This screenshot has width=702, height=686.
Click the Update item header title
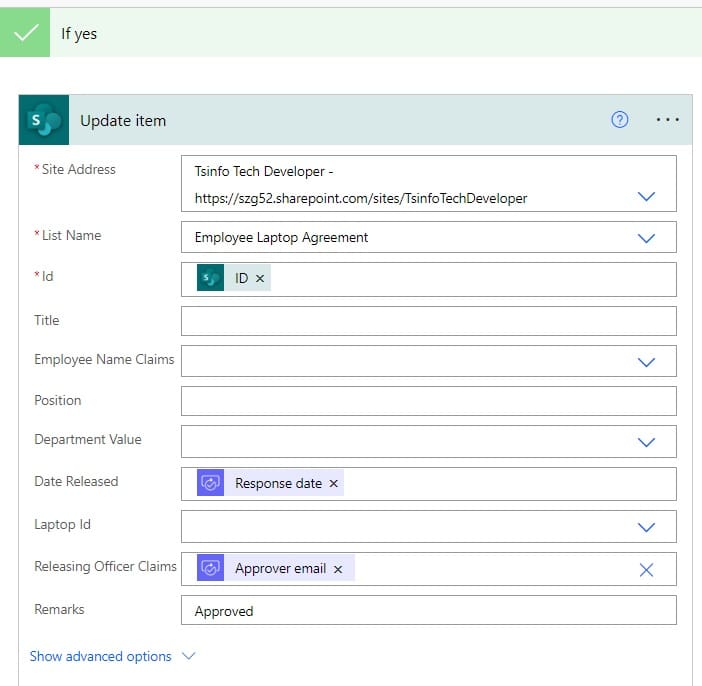(123, 120)
